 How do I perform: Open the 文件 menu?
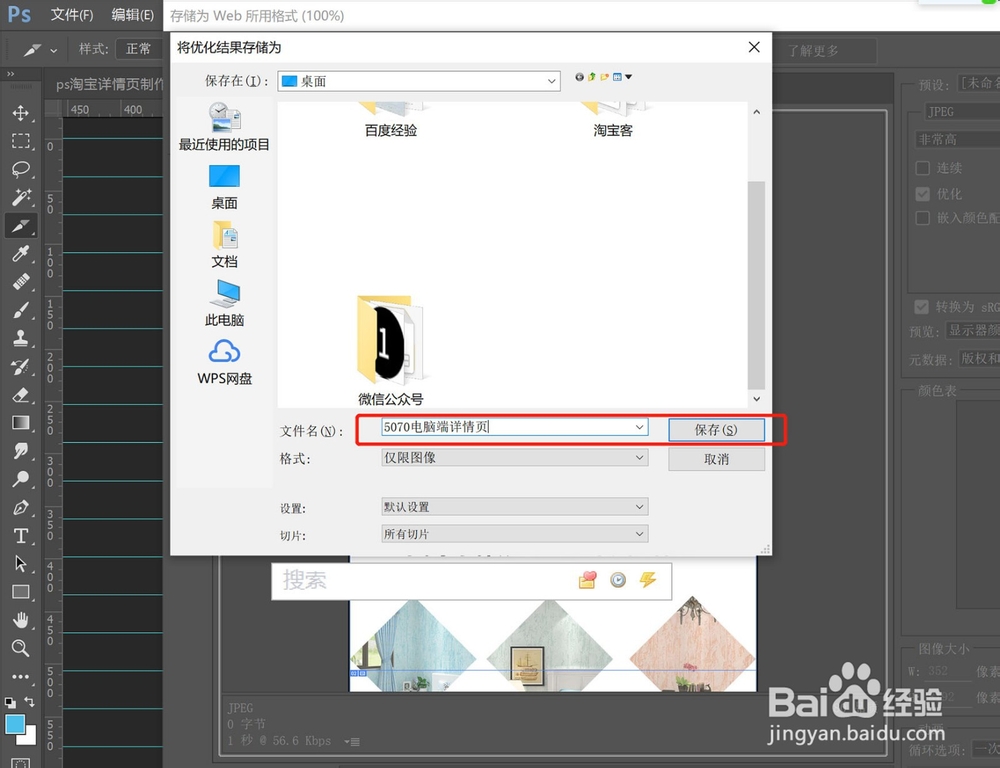point(70,15)
